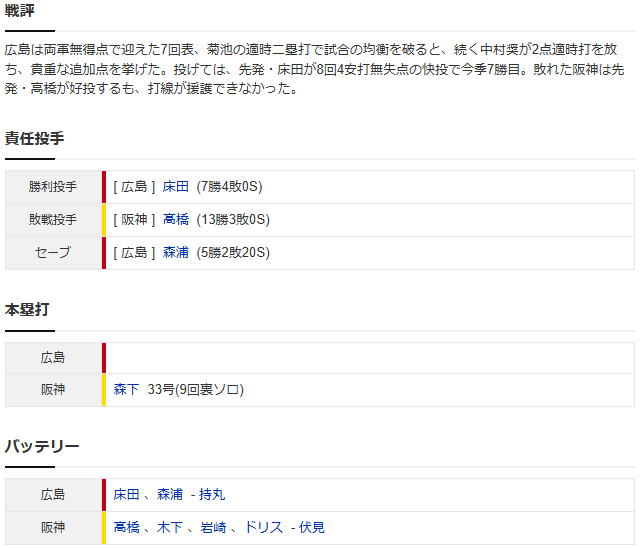
Task: Select the game summary paragraph text
Action: pos(314,69)
